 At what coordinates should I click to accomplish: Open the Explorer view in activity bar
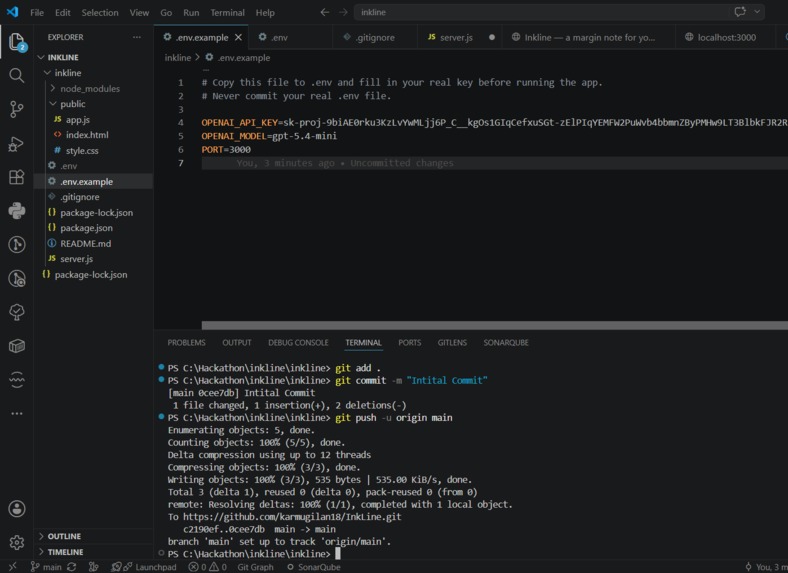coord(17,42)
